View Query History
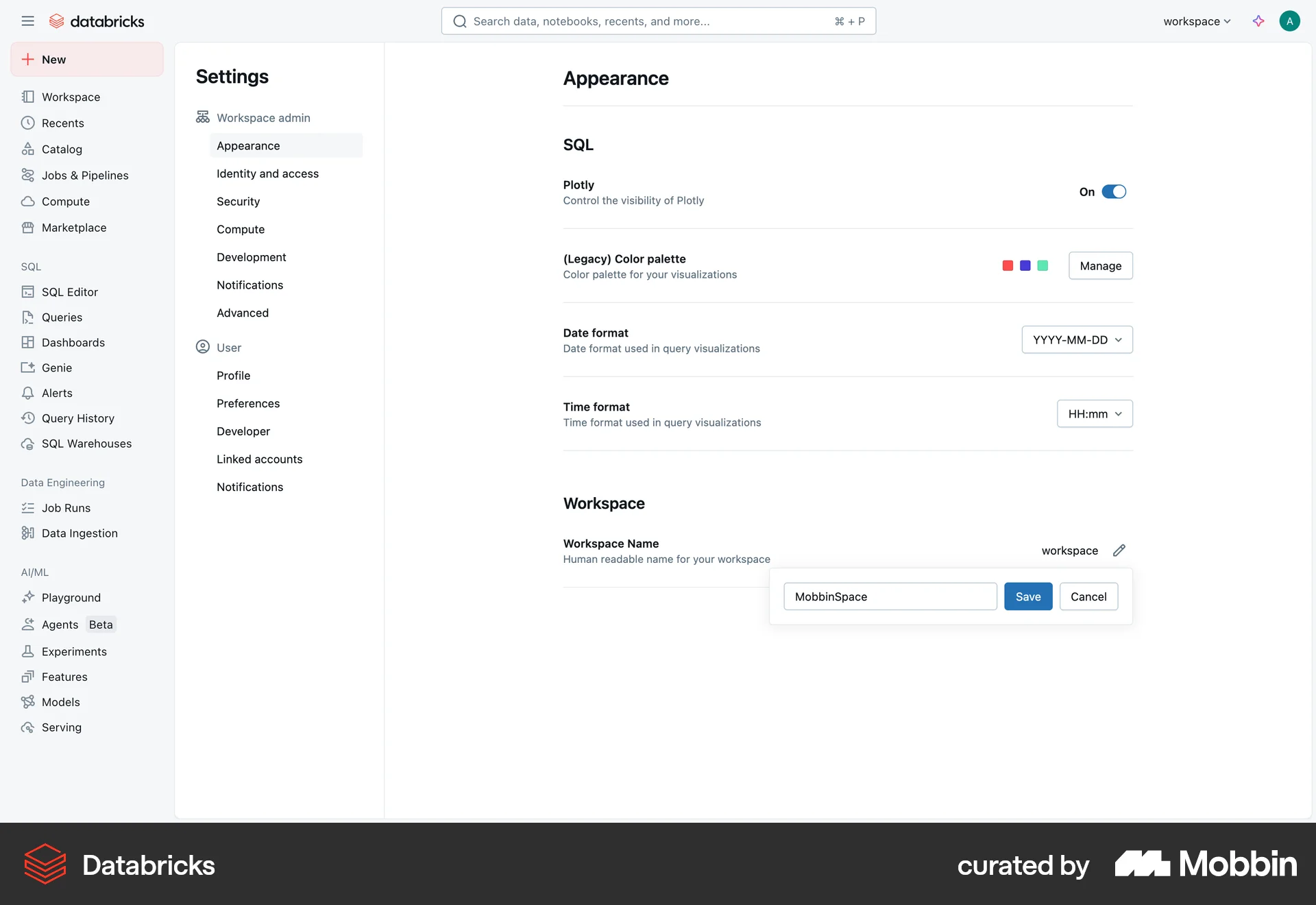 tap(77, 418)
